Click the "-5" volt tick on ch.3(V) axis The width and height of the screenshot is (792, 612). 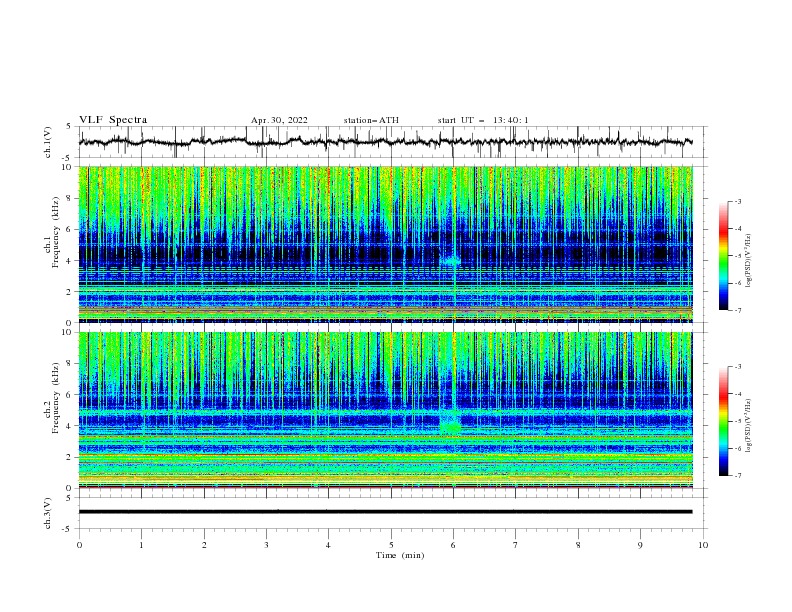[x=68, y=529]
